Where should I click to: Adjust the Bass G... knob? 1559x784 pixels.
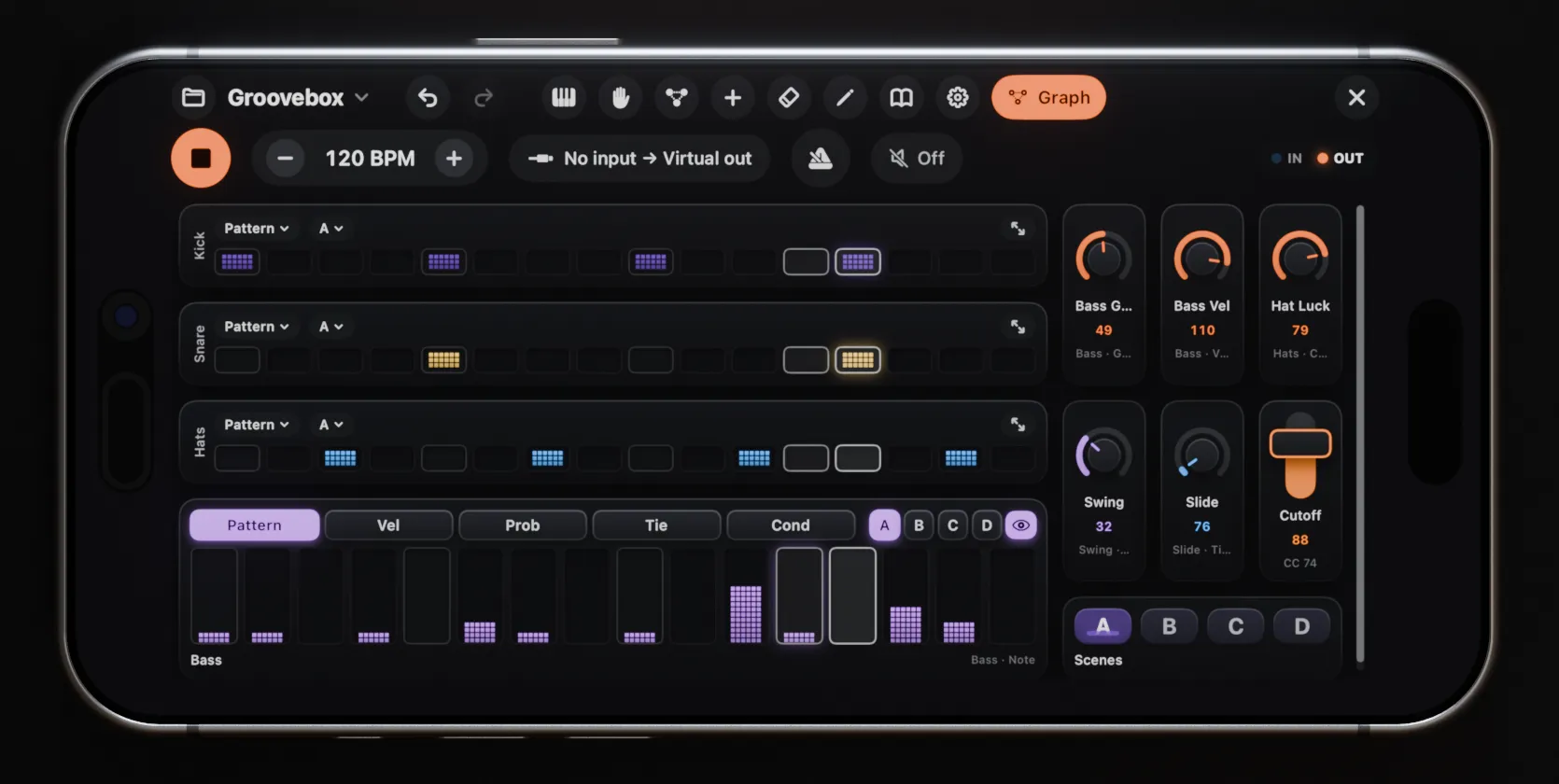[x=1103, y=257]
